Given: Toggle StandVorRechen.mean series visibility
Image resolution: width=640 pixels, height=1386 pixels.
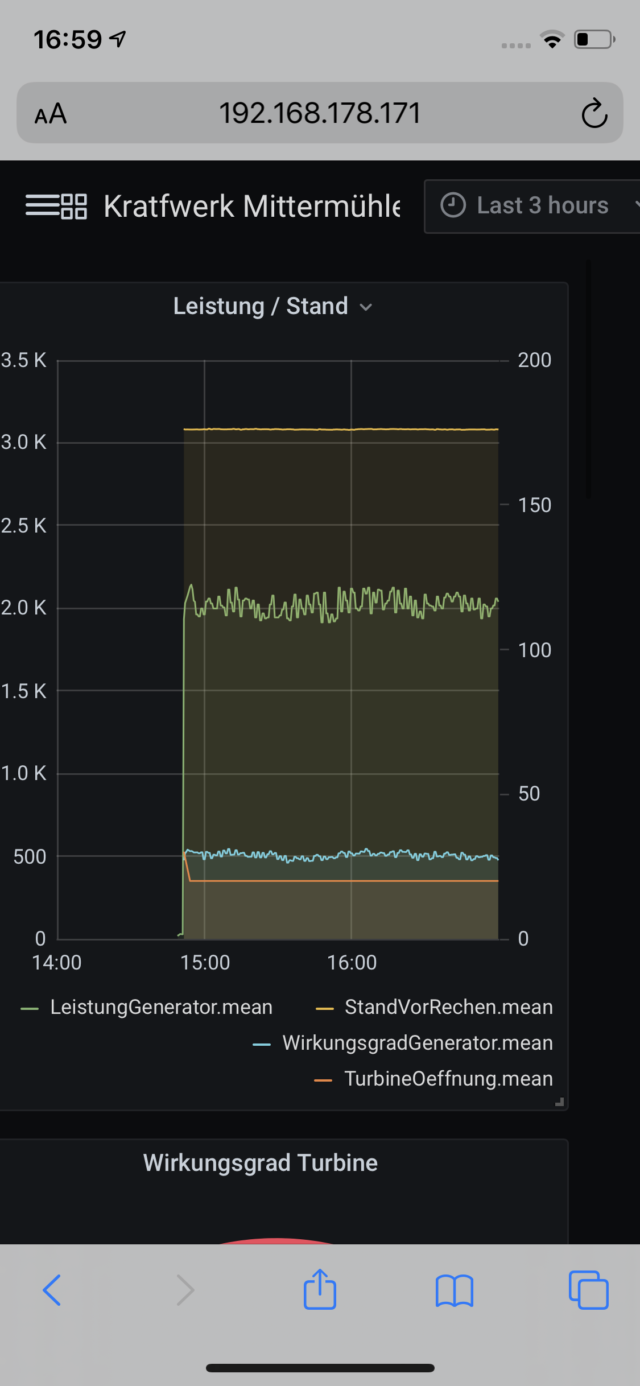Looking at the screenshot, I should (x=448, y=1007).
